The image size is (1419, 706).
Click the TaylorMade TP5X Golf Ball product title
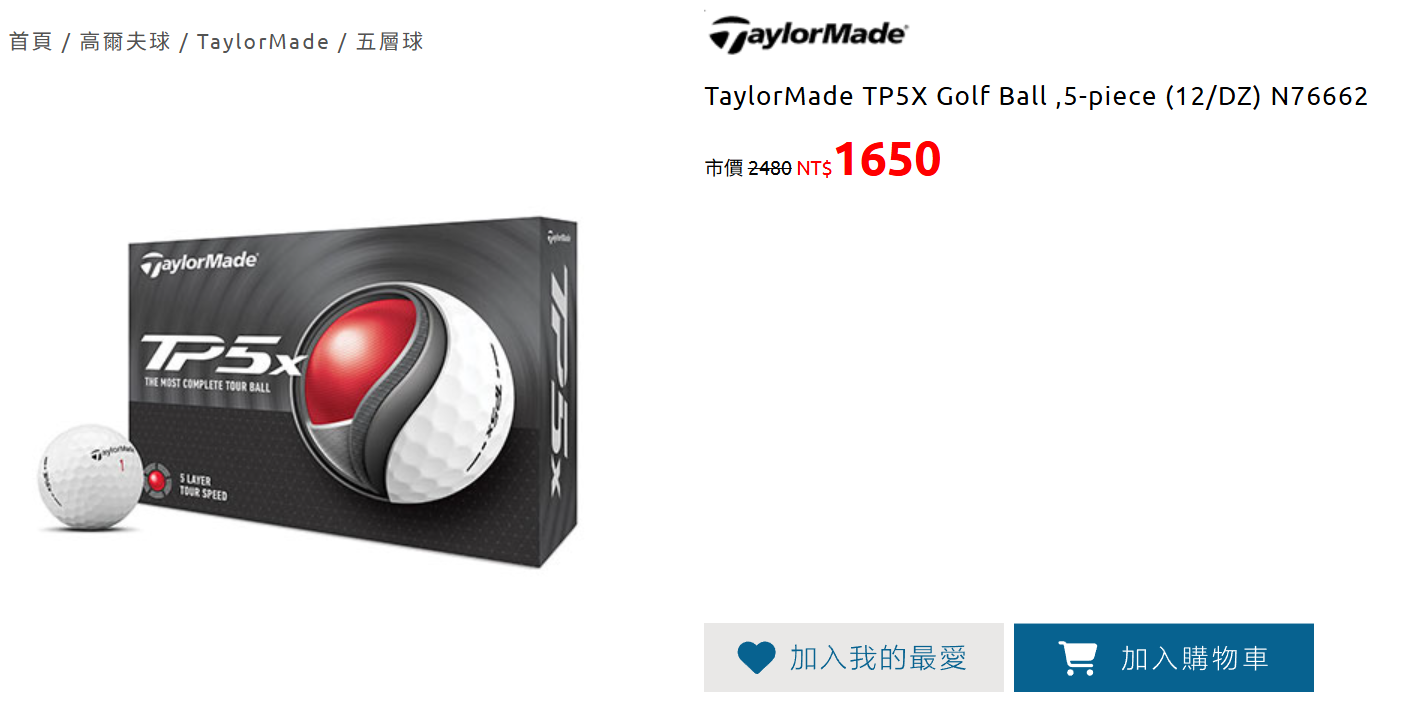click(1036, 97)
